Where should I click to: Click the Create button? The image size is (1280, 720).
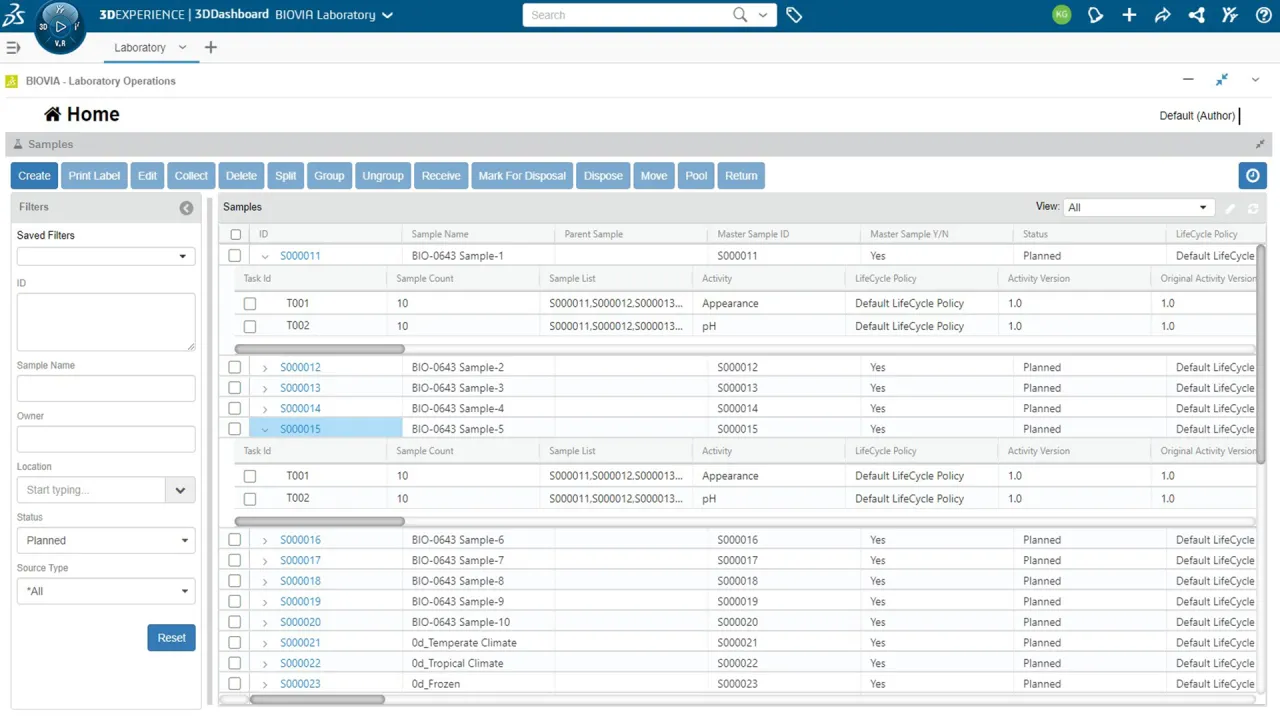click(34, 175)
